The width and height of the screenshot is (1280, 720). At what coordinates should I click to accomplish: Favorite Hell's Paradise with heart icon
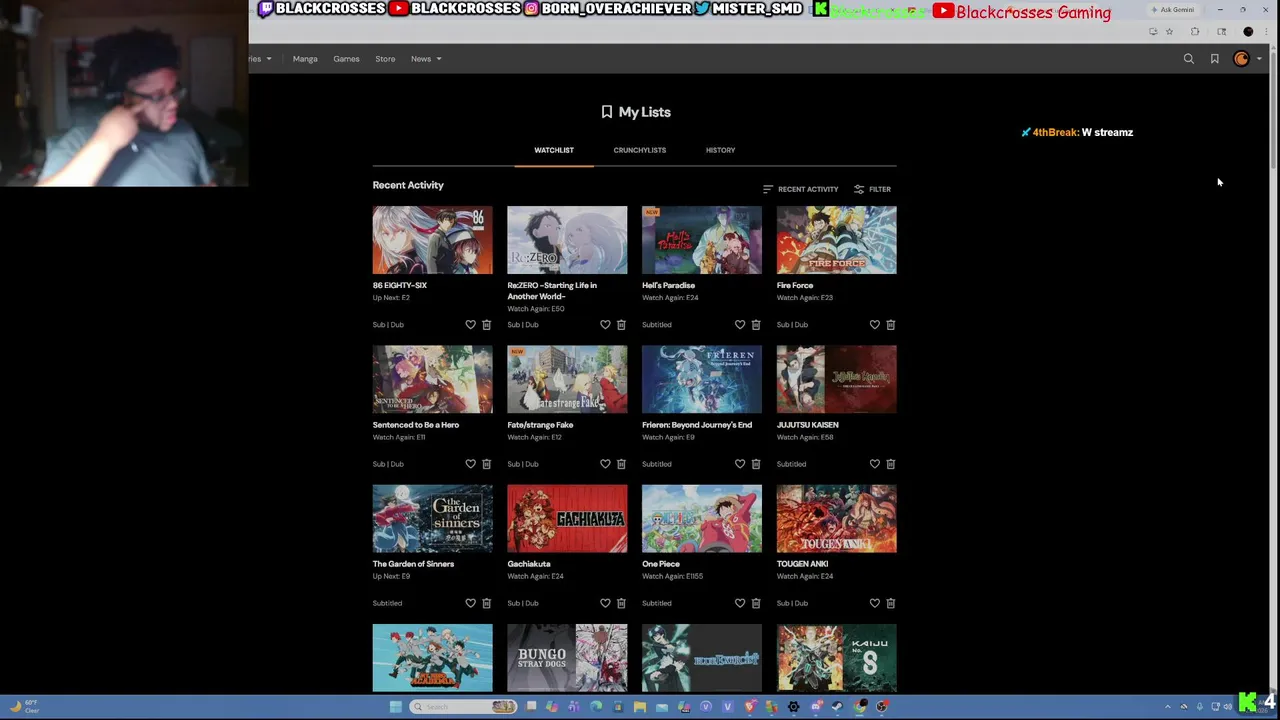(x=740, y=325)
